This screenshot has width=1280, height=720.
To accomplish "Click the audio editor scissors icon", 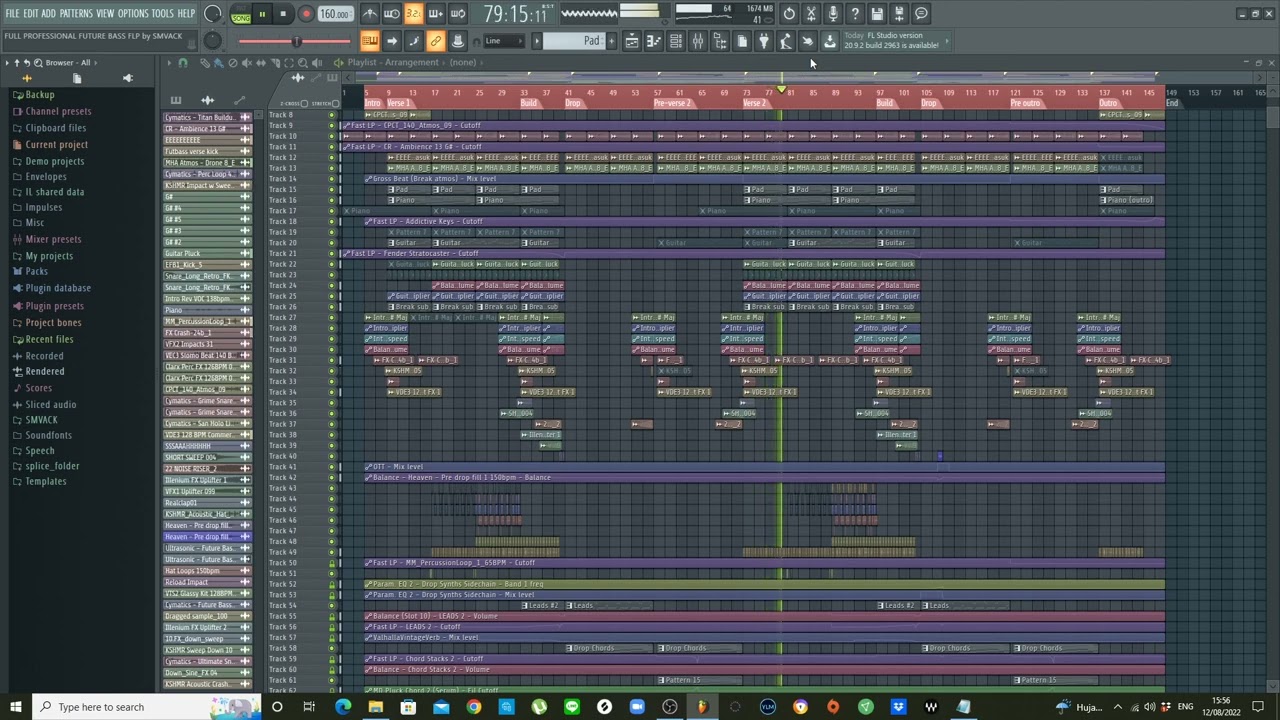I will pos(811,14).
